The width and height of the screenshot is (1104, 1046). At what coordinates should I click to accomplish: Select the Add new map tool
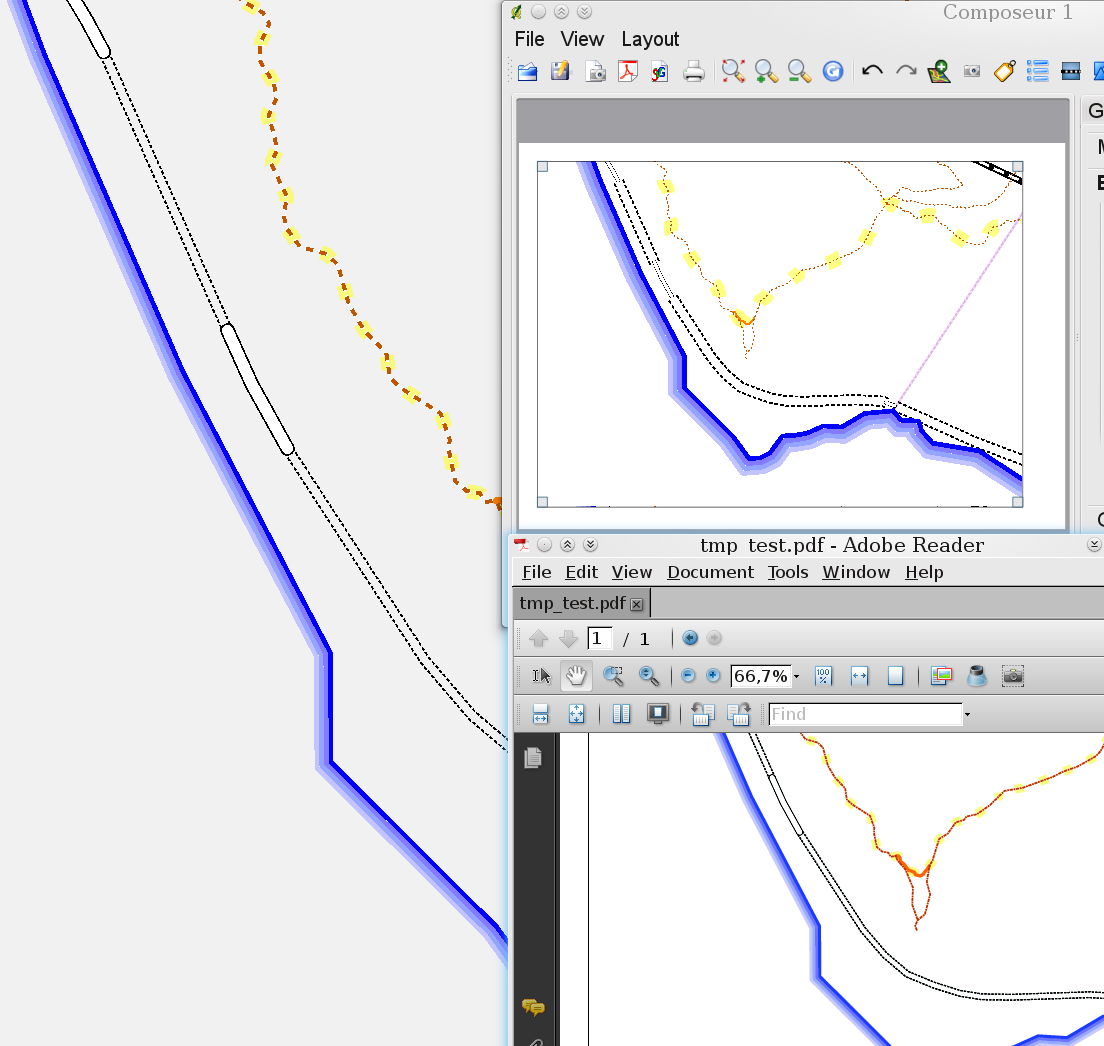(x=938, y=71)
